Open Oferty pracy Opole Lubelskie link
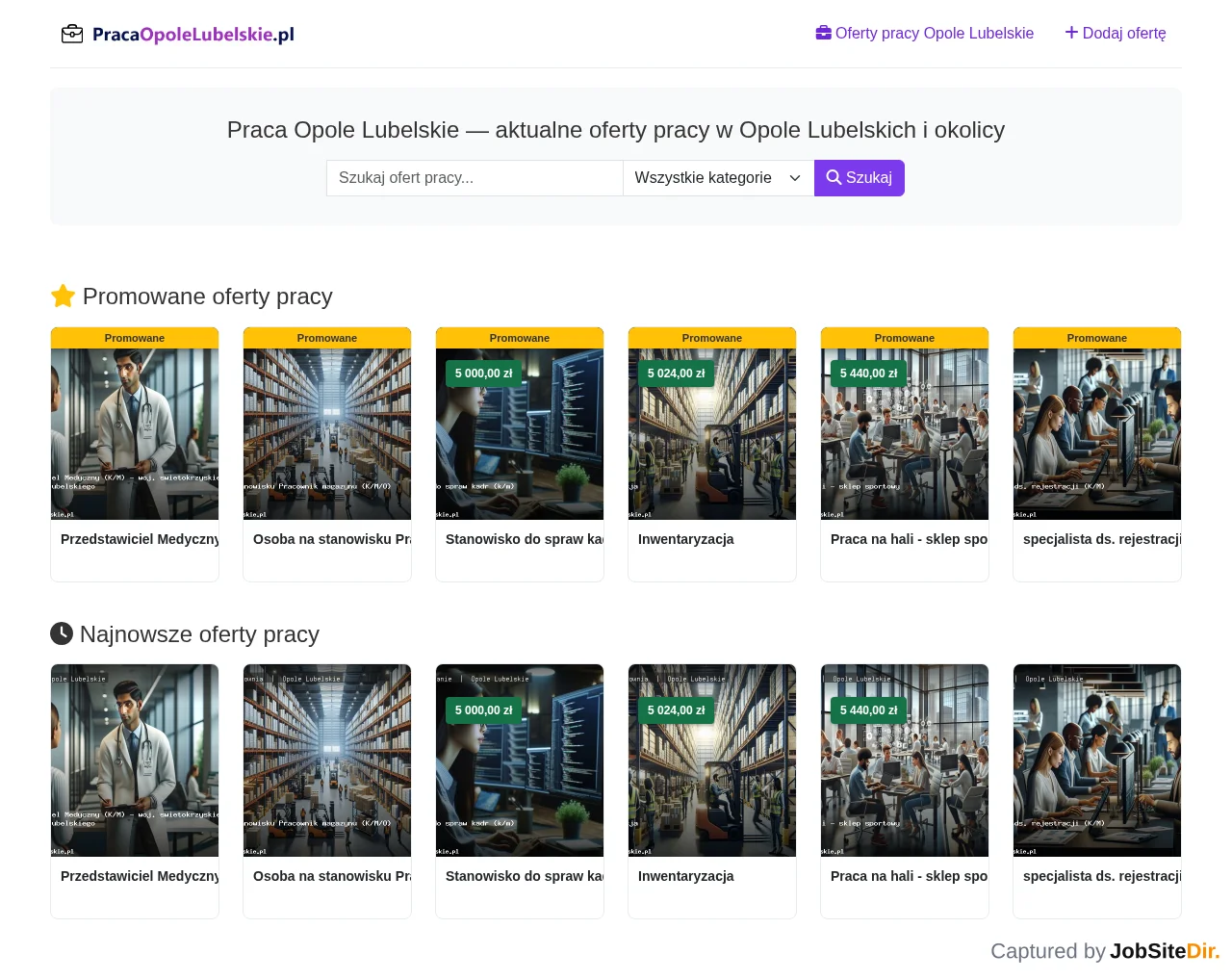The image size is (1232, 980). pyautogui.click(x=924, y=33)
